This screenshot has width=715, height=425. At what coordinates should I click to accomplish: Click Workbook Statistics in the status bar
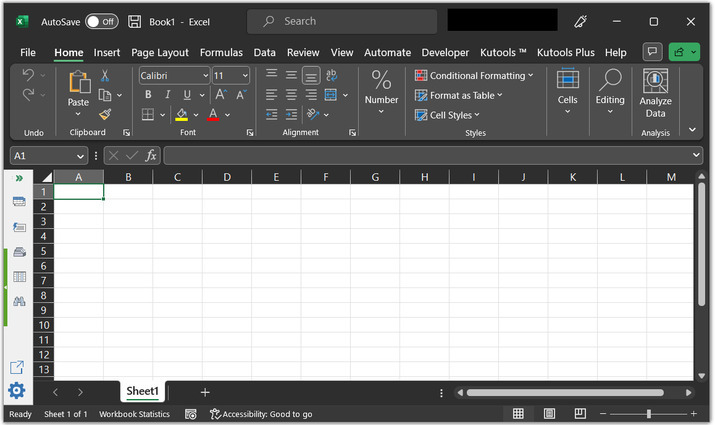pyautogui.click(x=134, y=414)
